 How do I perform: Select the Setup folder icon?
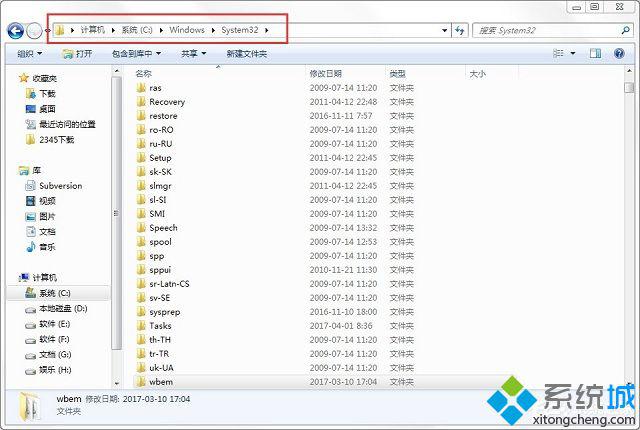tap(141, 158)
